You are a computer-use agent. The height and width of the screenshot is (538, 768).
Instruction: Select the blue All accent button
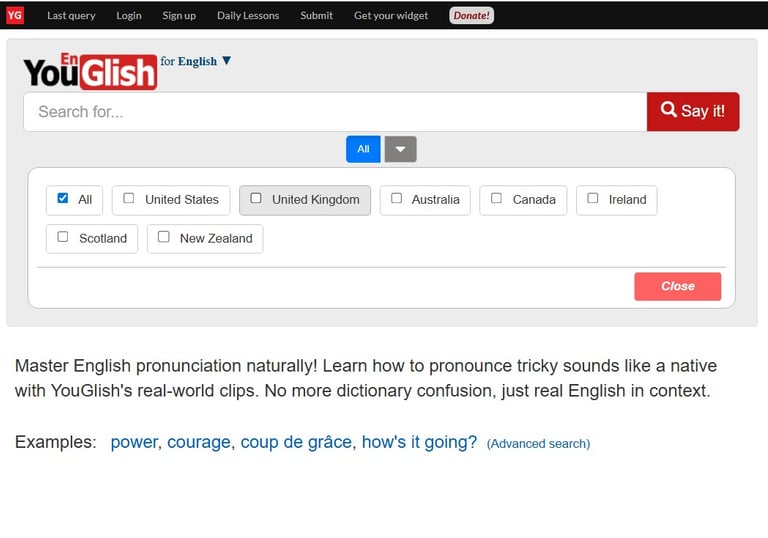pos(363,149)
